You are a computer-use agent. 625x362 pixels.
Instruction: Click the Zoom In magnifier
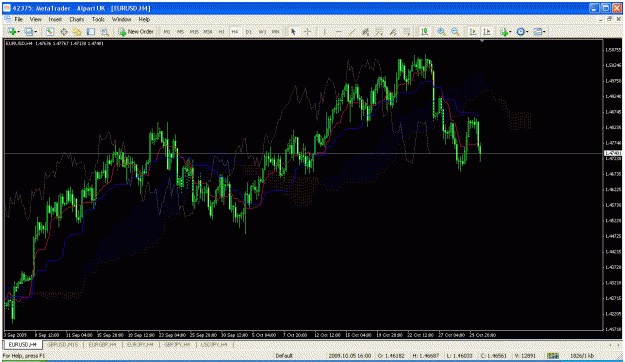[x=441, y=31]
